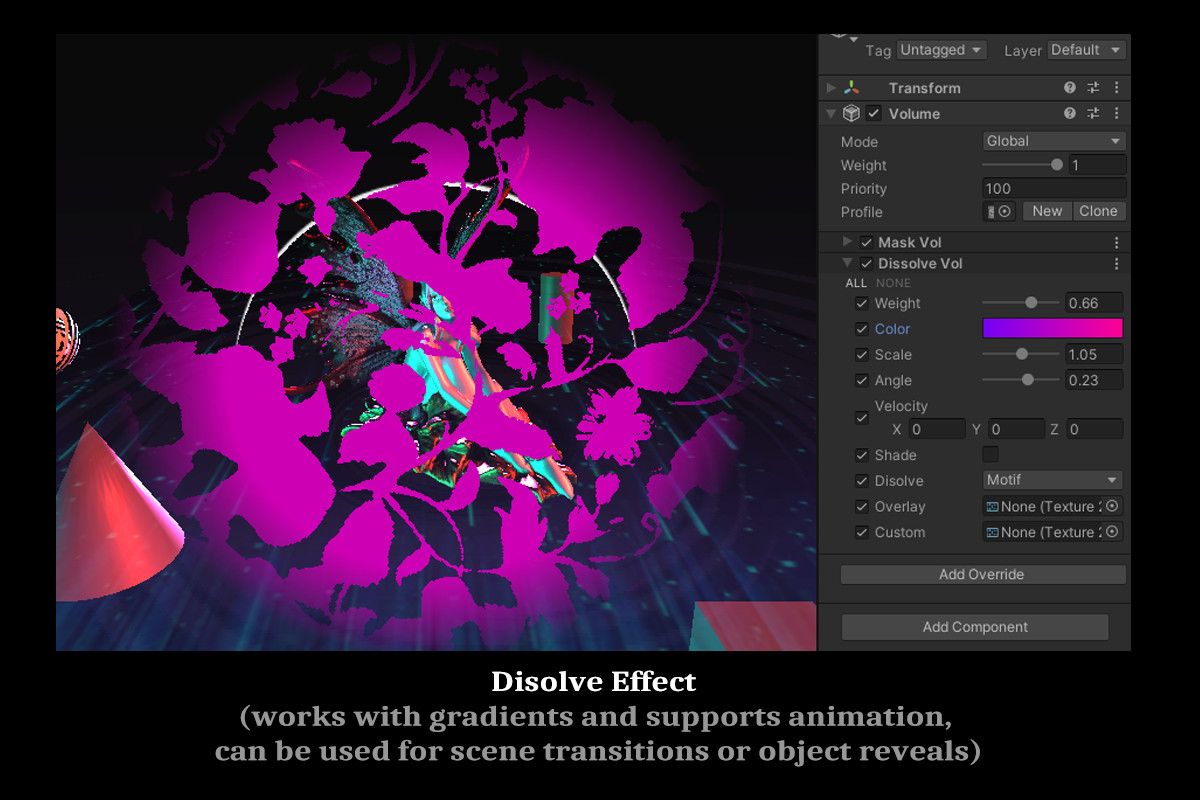
Task: Click the Transform axes icon
Action: (851, 87)
